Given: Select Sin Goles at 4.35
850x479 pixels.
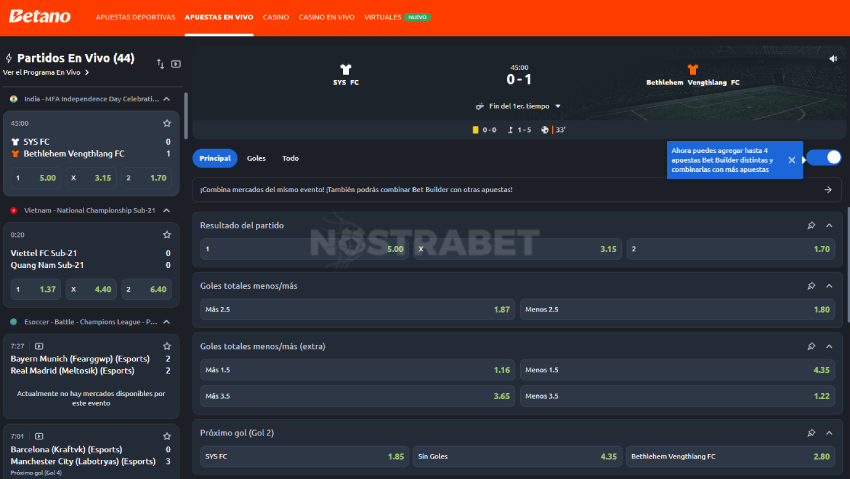Looking at the screenshot, I should click(x=517, y=457).
